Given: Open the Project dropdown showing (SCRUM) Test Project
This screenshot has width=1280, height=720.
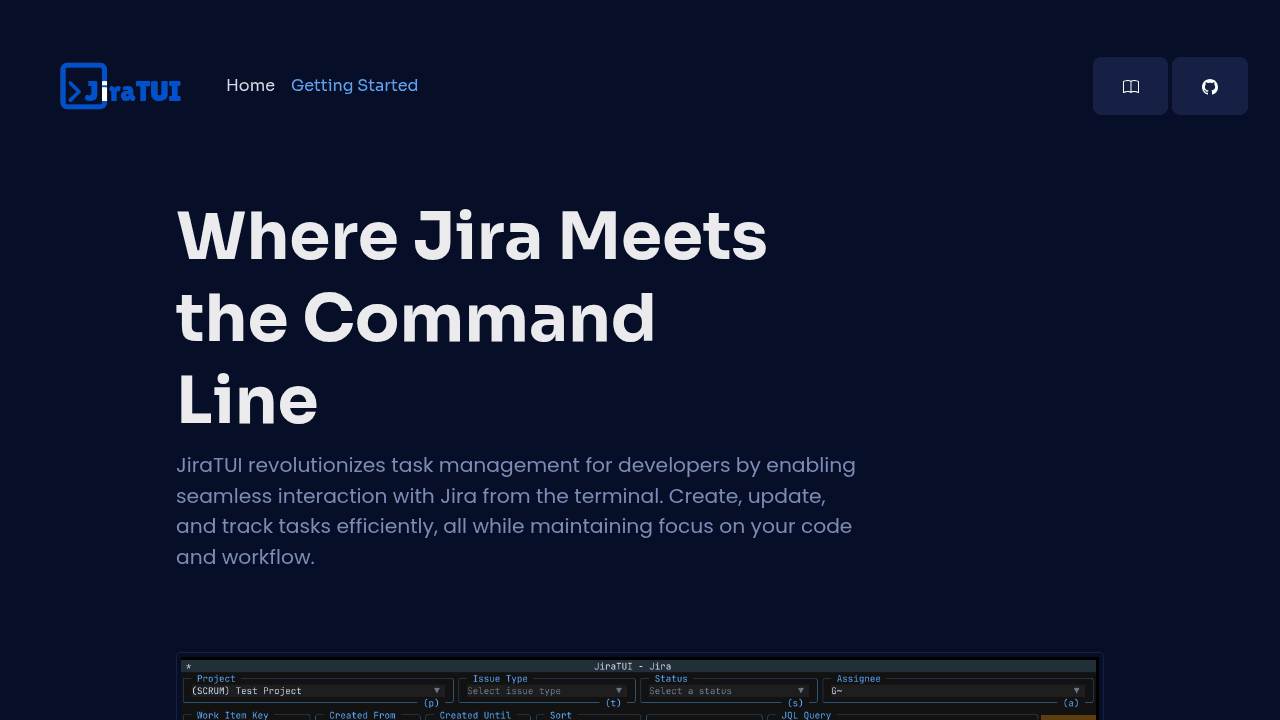Looking at the screenshot, I should 317,690.
